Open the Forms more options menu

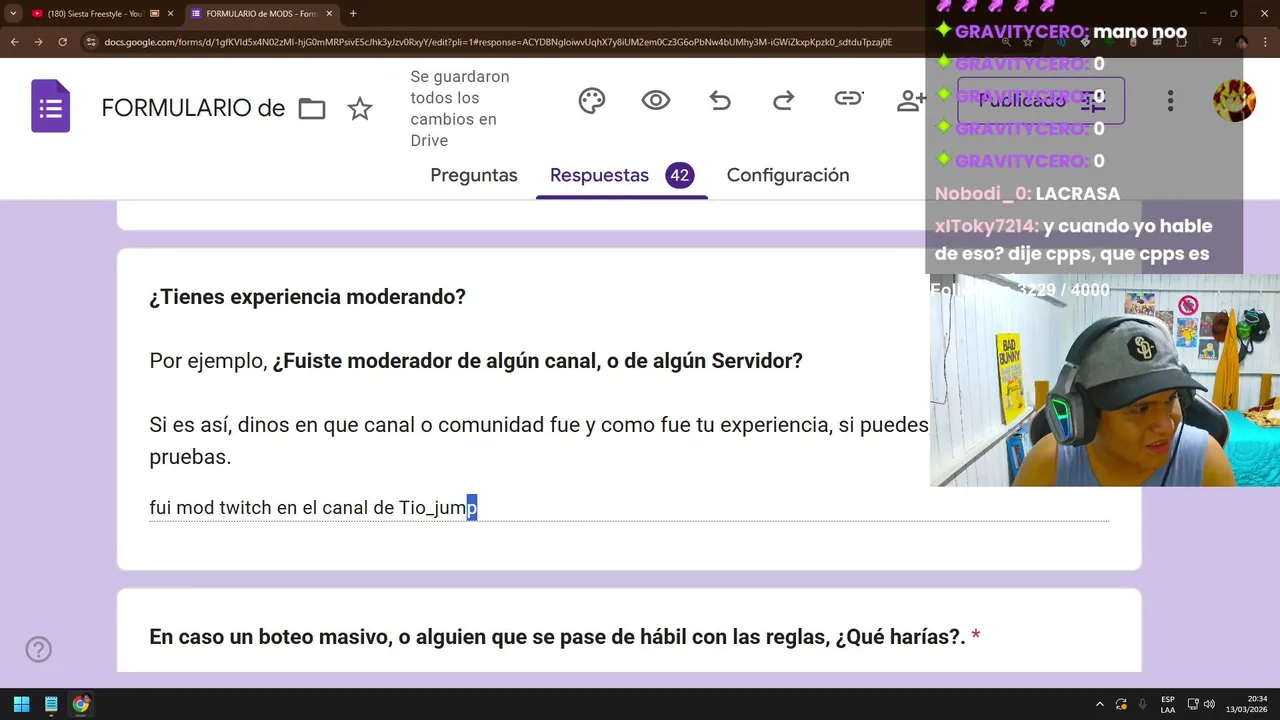tap(1170, 100)
